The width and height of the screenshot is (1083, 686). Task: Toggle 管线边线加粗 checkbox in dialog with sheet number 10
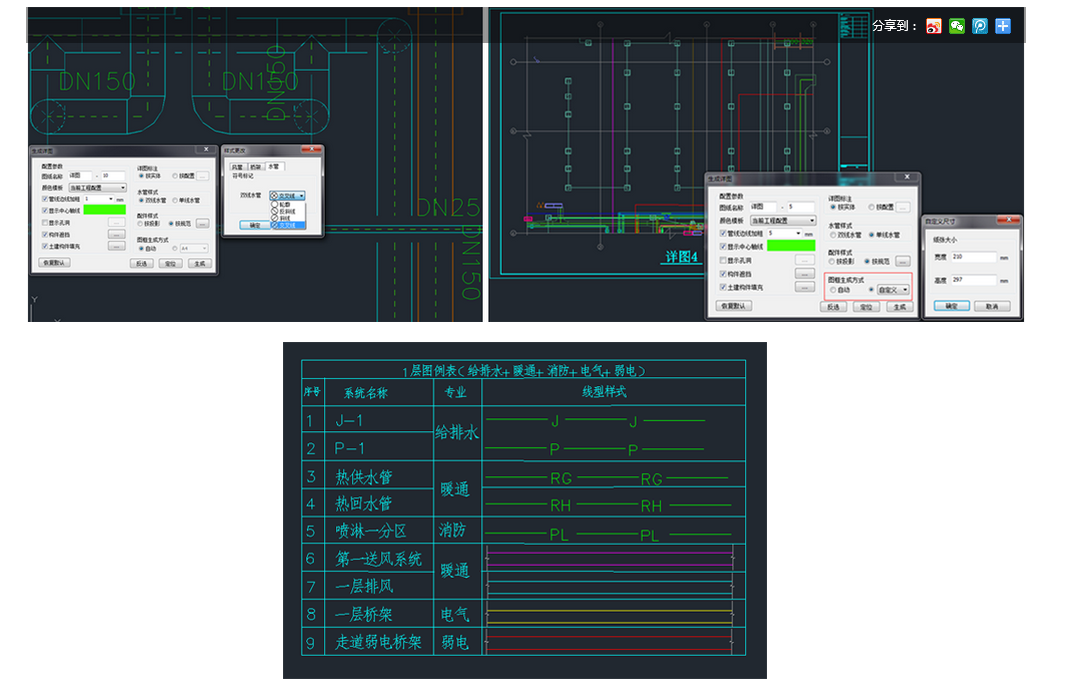(45, 199)
